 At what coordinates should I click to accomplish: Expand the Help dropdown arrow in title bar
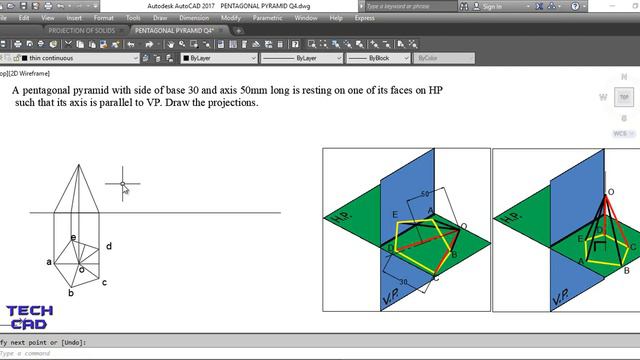[584, 6]
